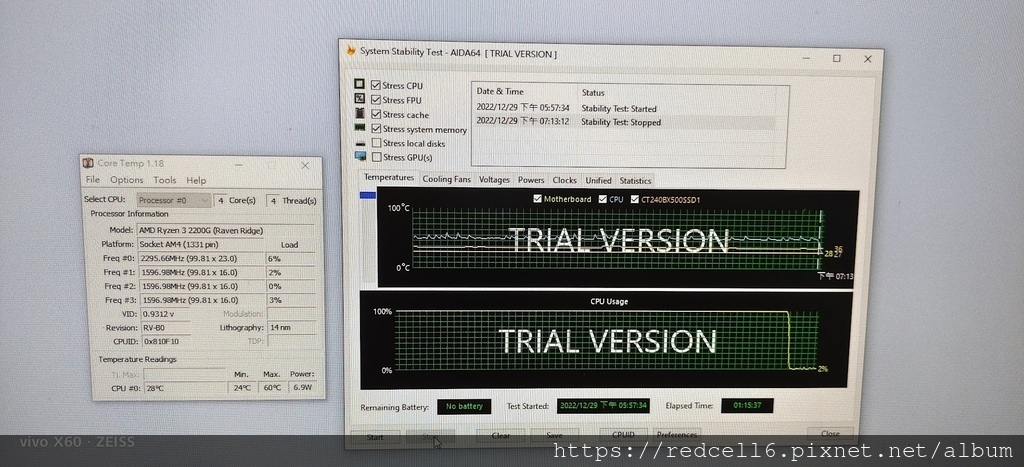Click the CPUID value '0x810F10'
The height and width of the screenshot is (467, 1024).
point(165,341)
